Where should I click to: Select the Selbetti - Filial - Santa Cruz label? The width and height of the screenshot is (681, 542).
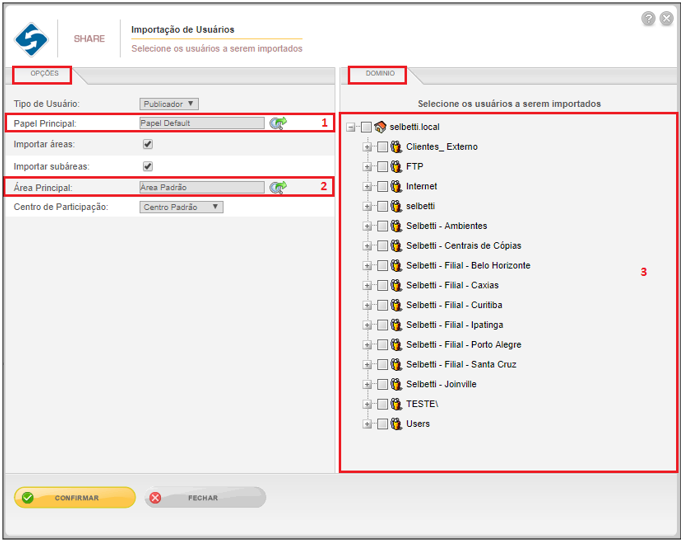tap(461, 364)
